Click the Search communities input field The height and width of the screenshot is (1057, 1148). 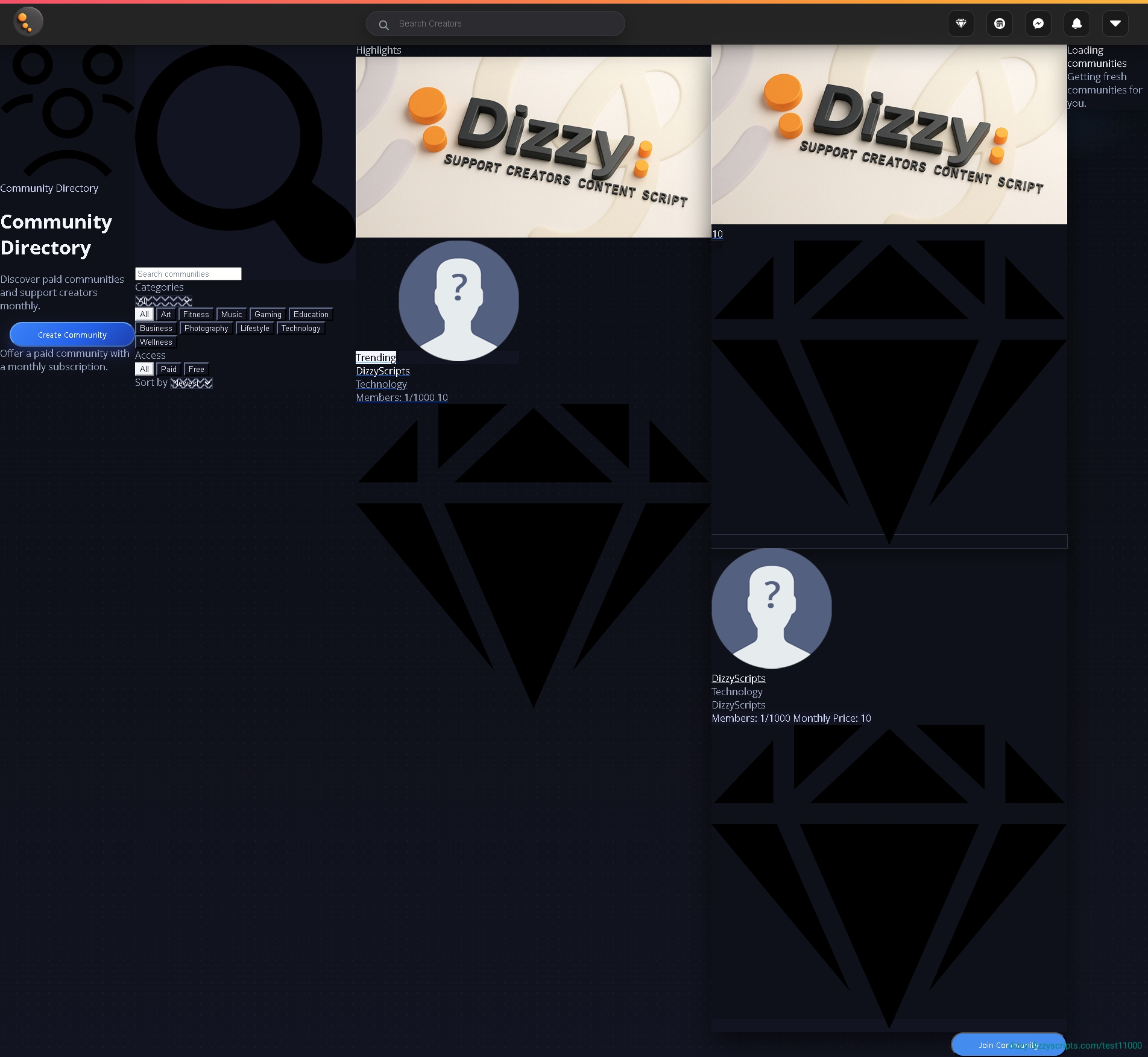(x=188, y=274)
